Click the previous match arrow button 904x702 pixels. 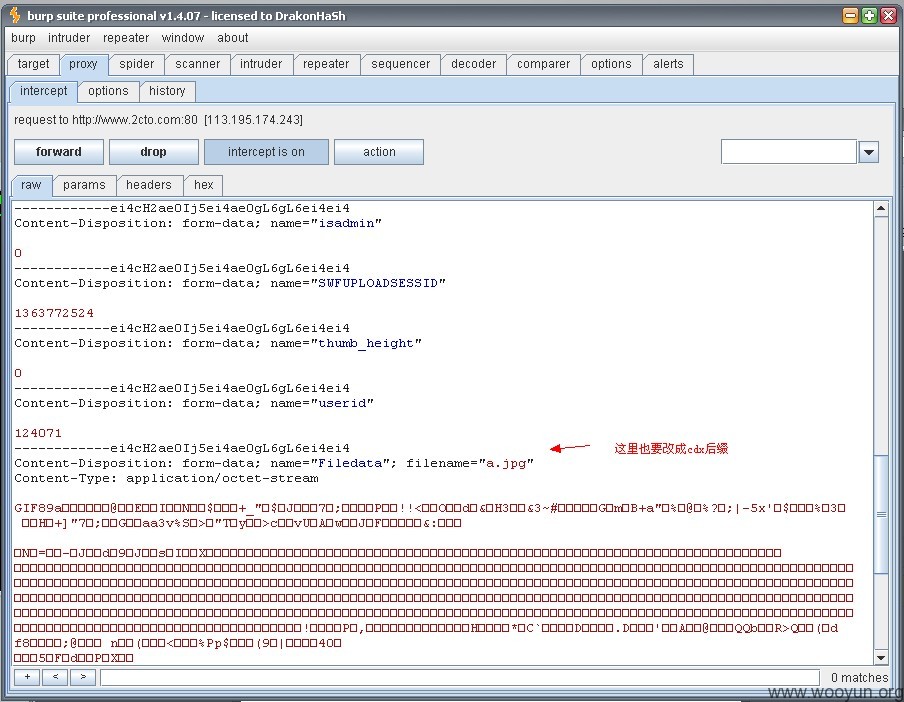tap(55, 677)
